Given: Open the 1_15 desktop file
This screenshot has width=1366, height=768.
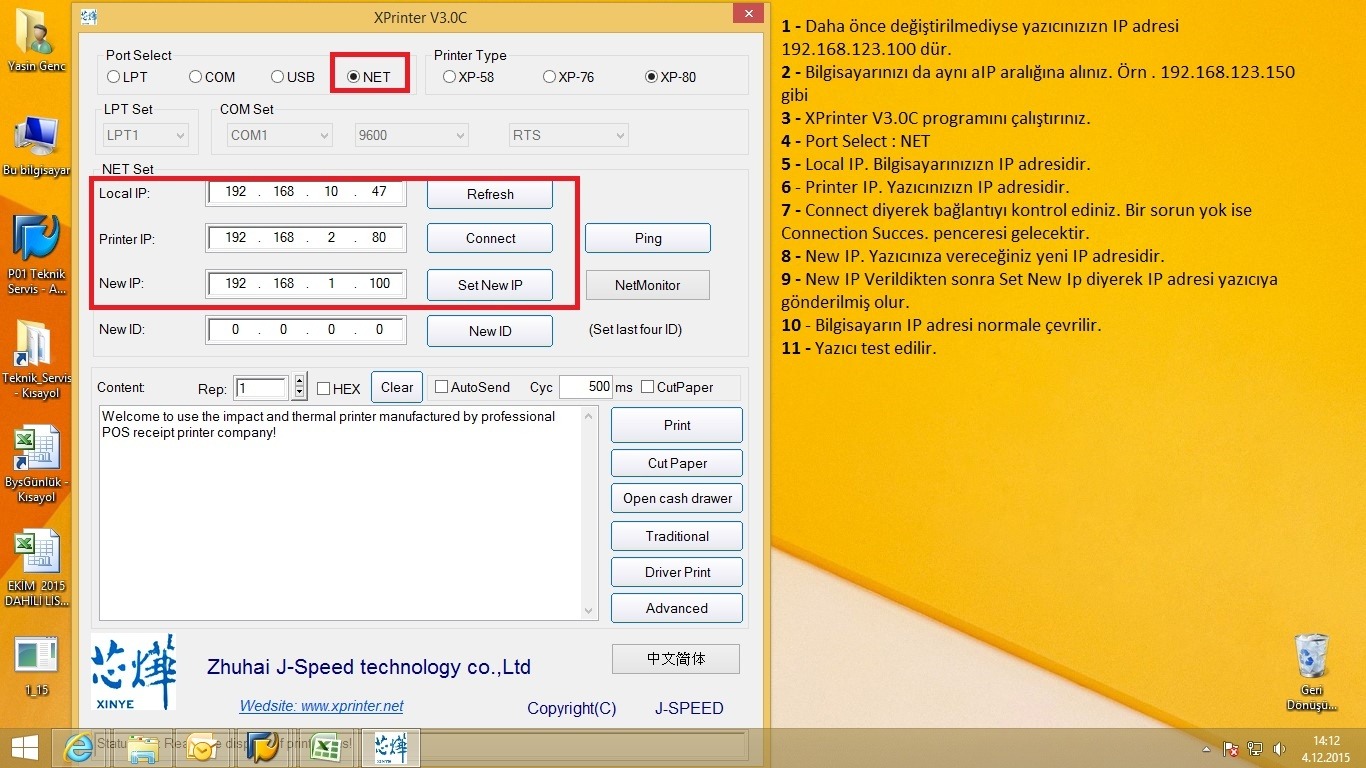Looking at the screenshot, I should click(37, 667).
